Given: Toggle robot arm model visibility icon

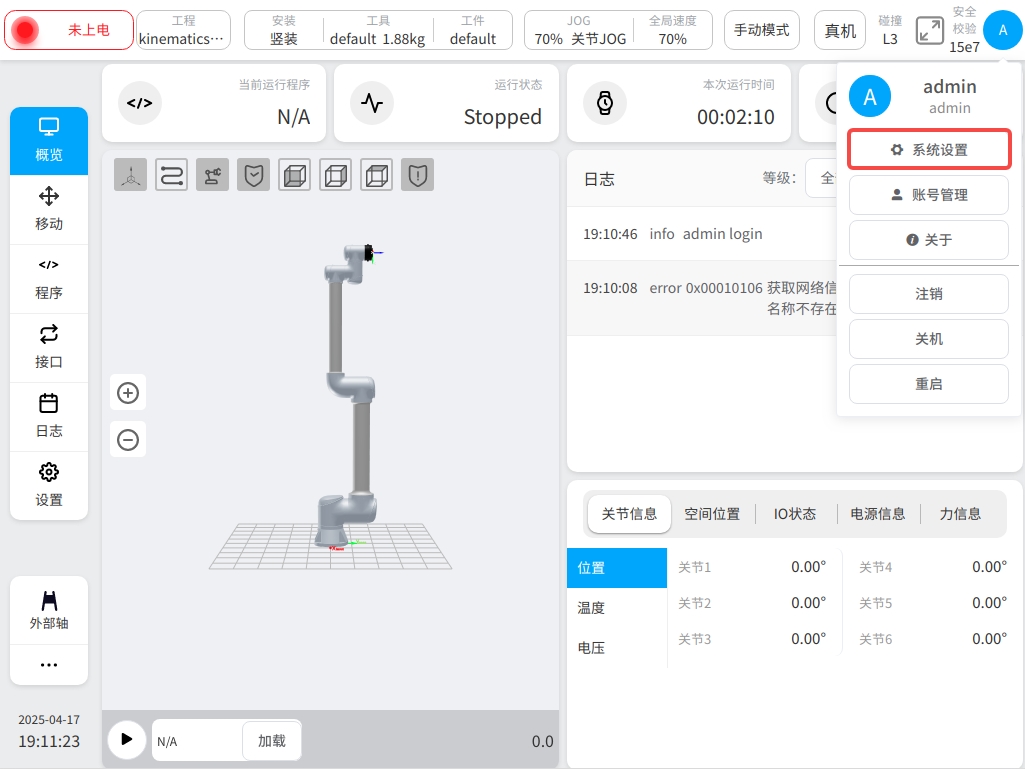Looking at the screenshot, I should pos(212,175).
